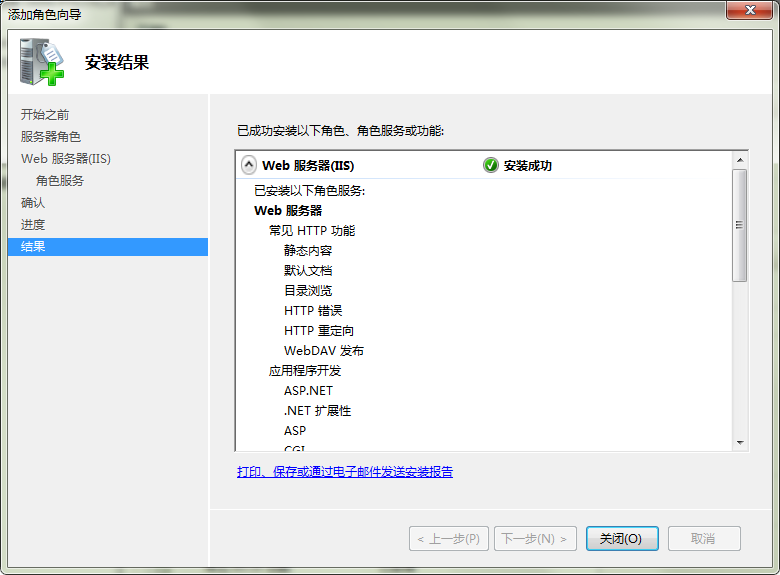Click the results list scroll up arrow
This screenshot has width=780, height=575.
tap(740, 160)
